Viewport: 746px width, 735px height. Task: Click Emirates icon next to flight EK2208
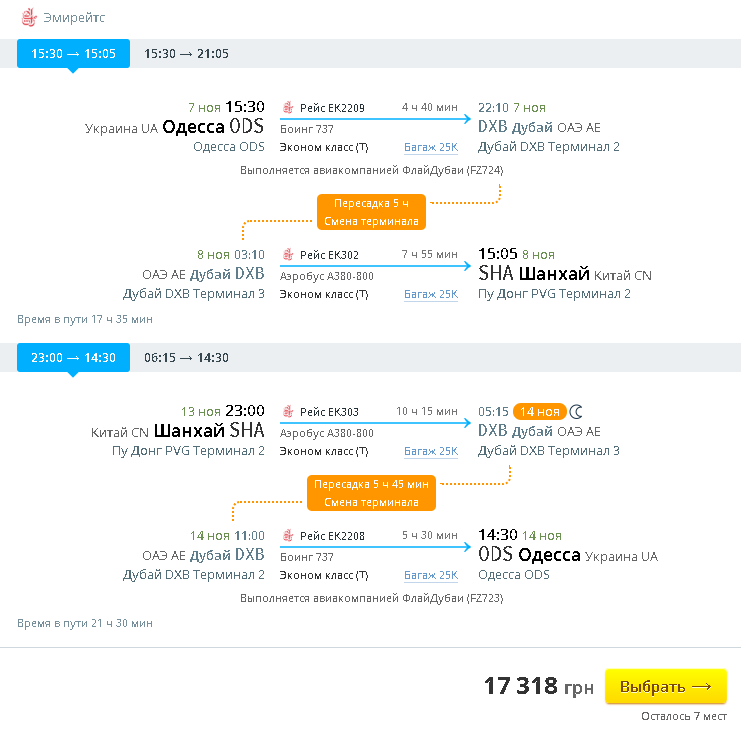click(x=288, y=536)
